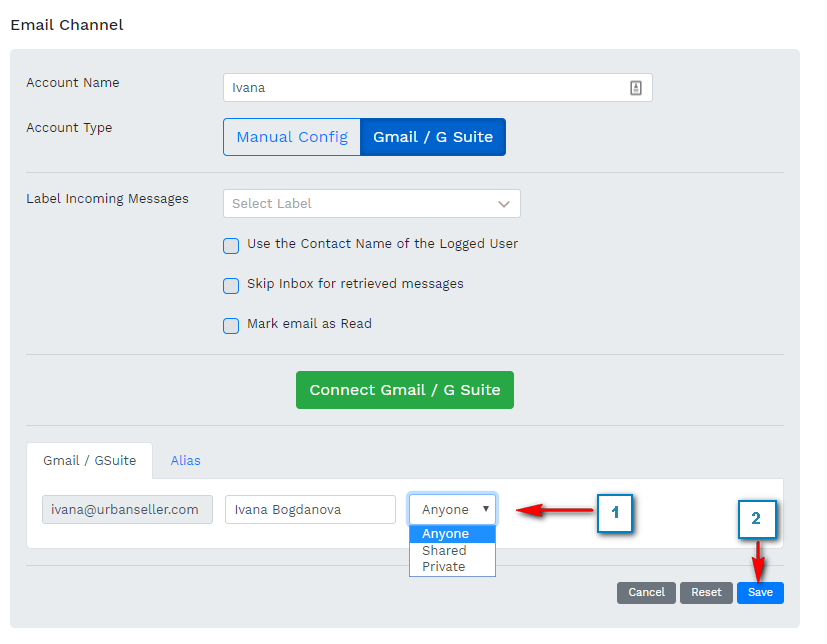Open the Alias tab
This screenshot has height=644, width=827.
pyautogui.click(x=185, y=461)
